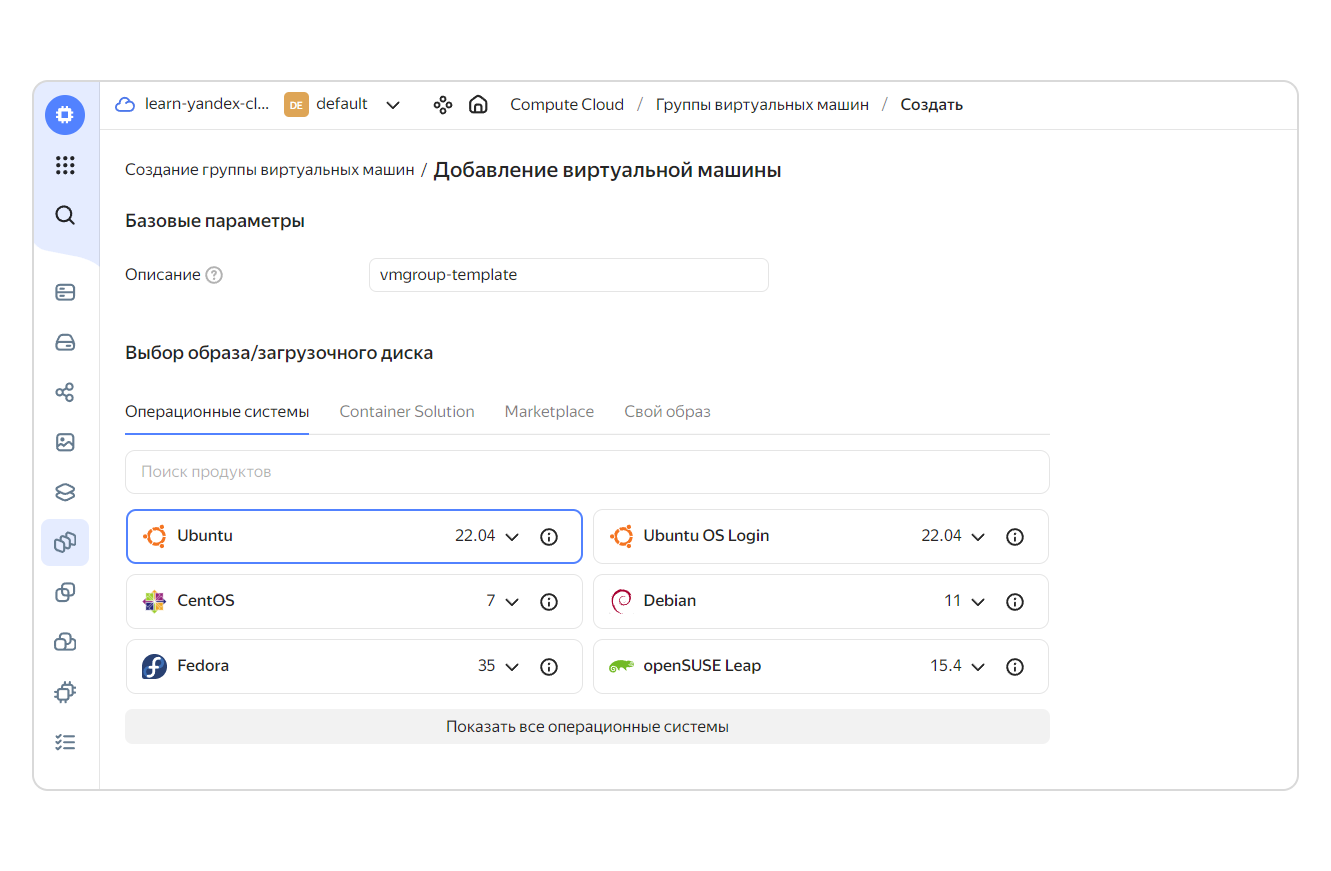Open the overlapping clouds sidebar icon
This screenshot has width=1331, height=871.
tap(65, 642)
